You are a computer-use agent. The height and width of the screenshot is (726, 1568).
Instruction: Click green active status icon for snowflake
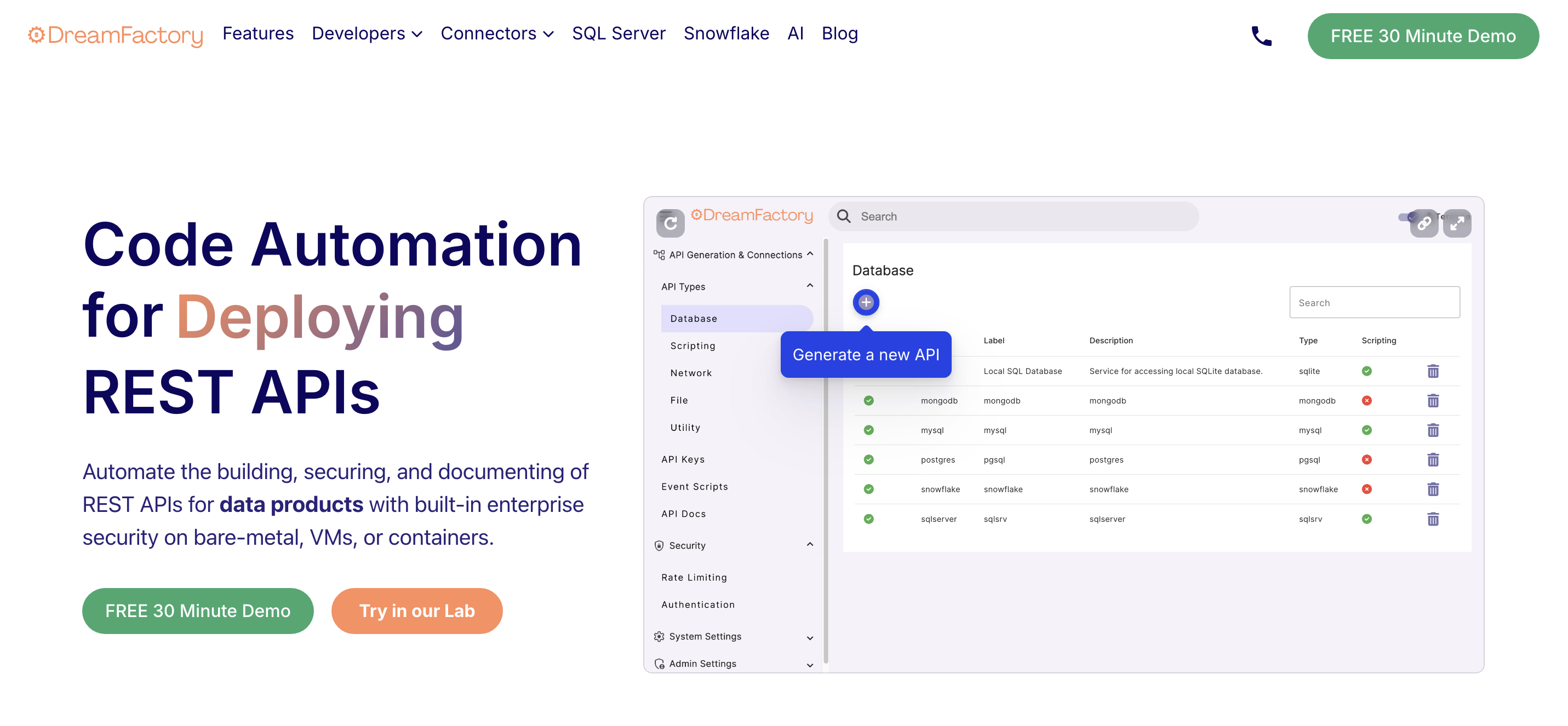(x=868, y=489)
